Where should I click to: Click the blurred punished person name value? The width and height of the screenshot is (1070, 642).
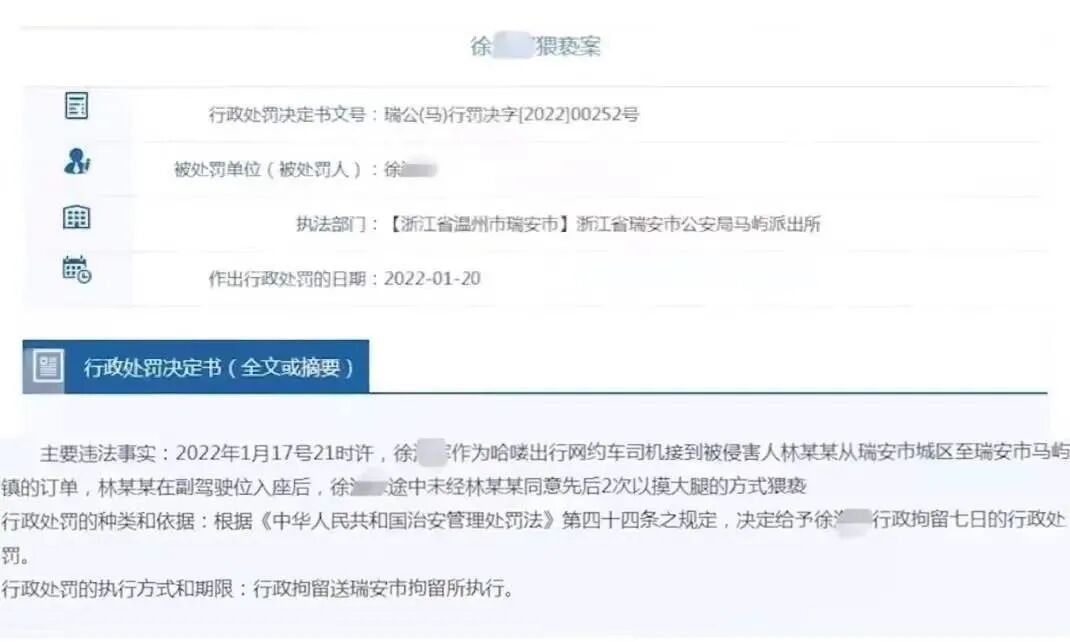click(x=410, y=169)
